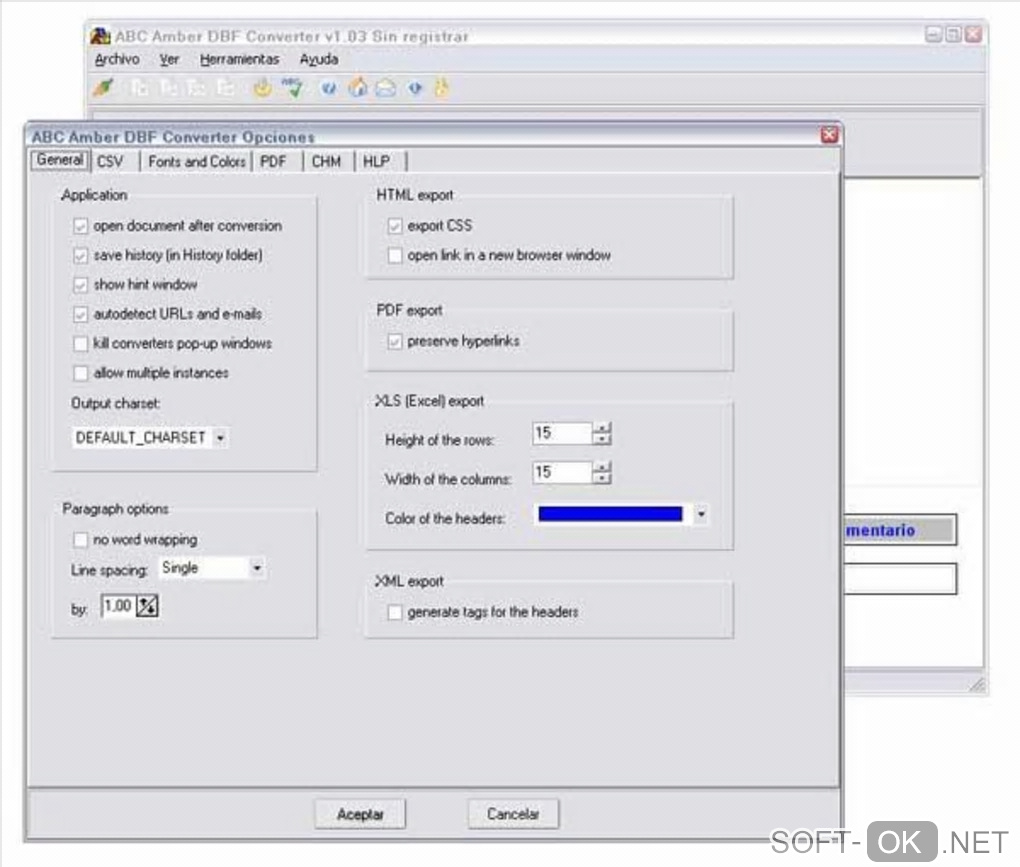The image size is (1020, 867).
Task: Uncheck show hint window option
Action: coord(80,285)
